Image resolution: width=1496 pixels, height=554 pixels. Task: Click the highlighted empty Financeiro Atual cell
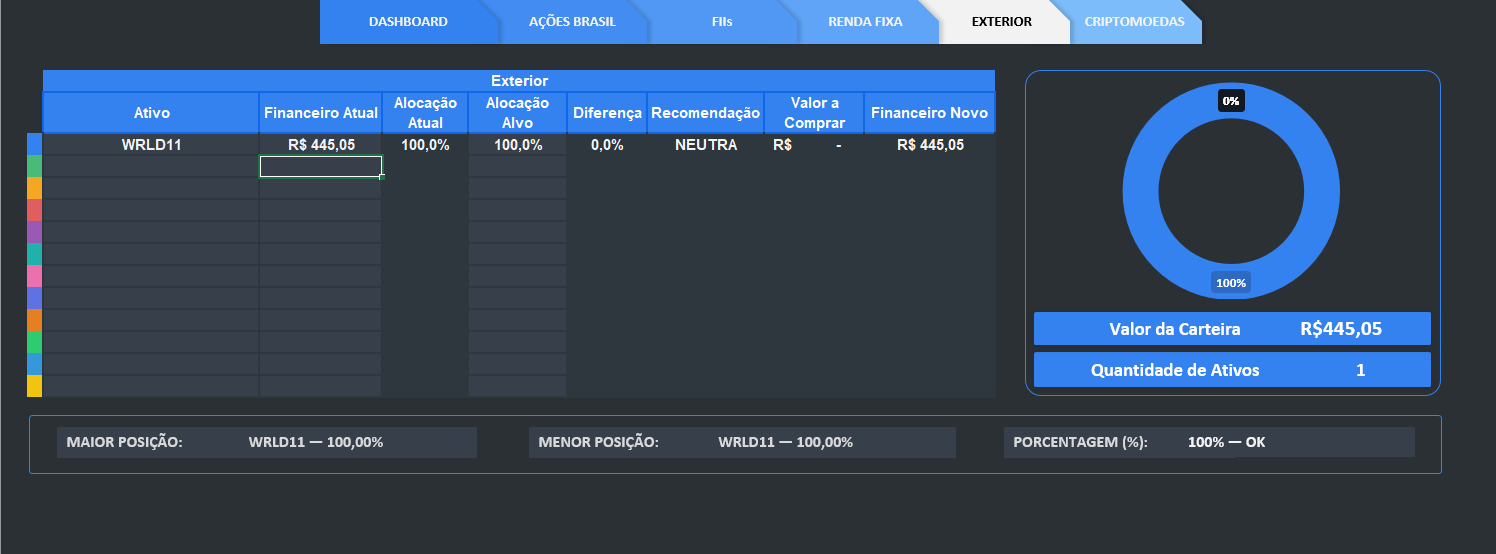pos(321,167)
